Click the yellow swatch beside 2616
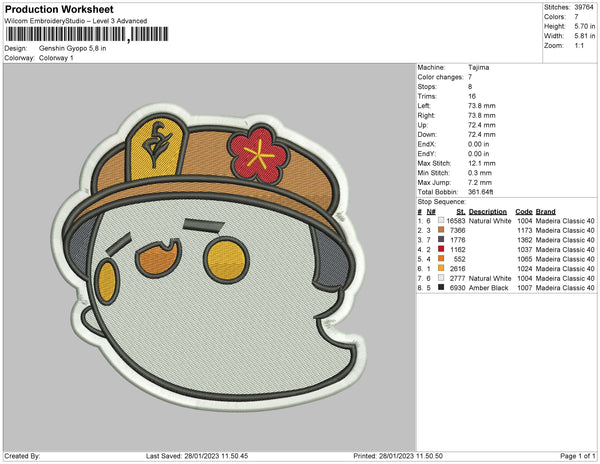 441,269
